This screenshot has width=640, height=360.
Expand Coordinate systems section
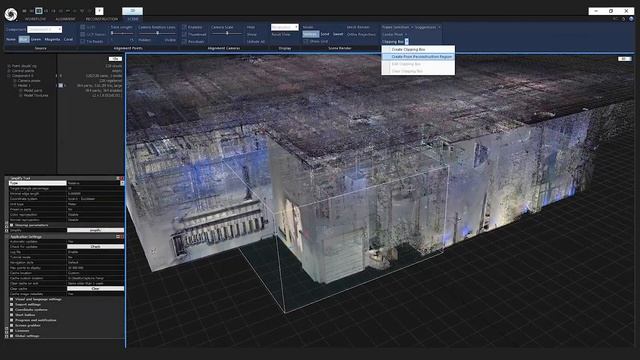coord(11,310)
